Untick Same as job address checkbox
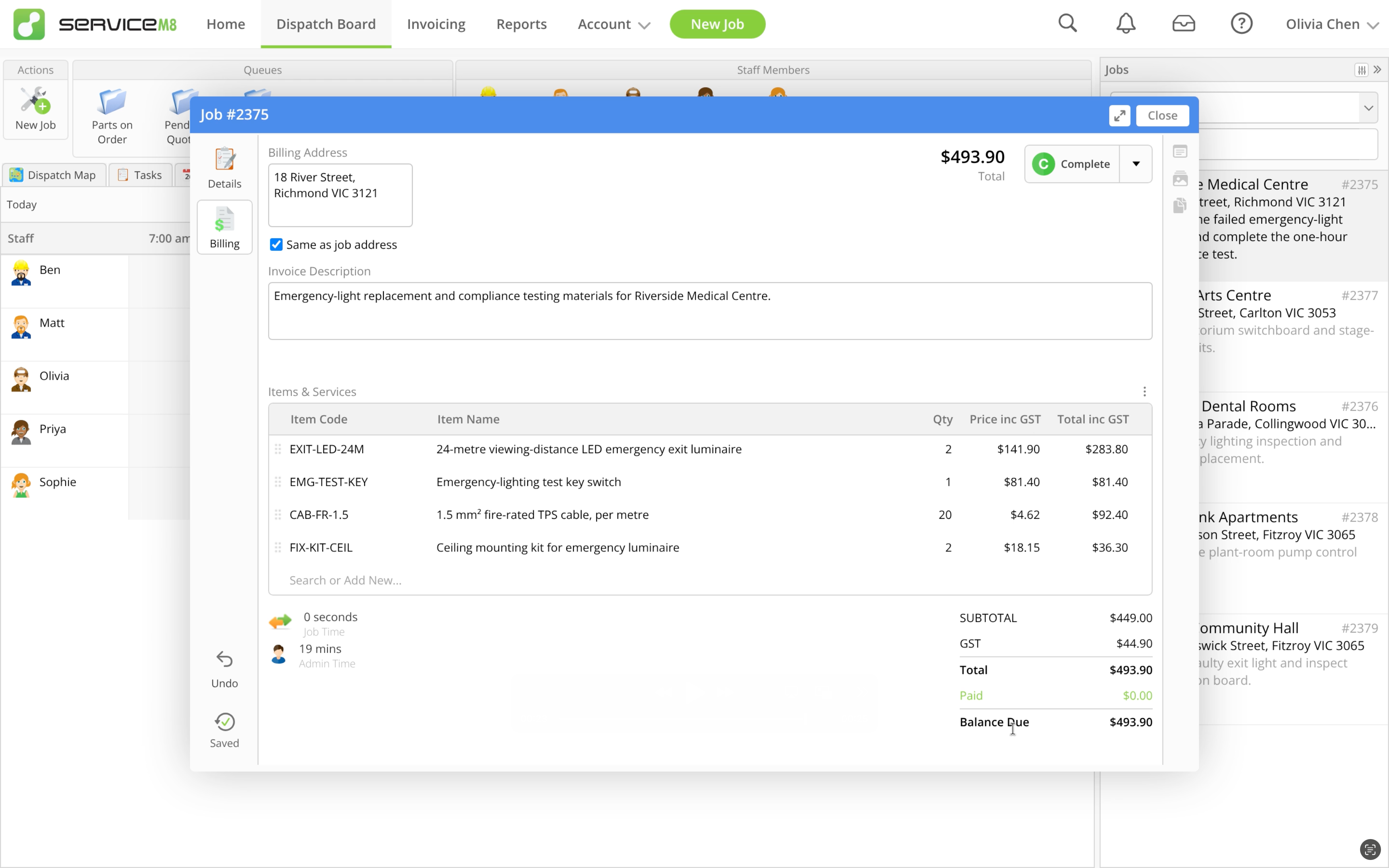Screen dimensions: 1389x868 pyautogui.click(x=276, y=245)
